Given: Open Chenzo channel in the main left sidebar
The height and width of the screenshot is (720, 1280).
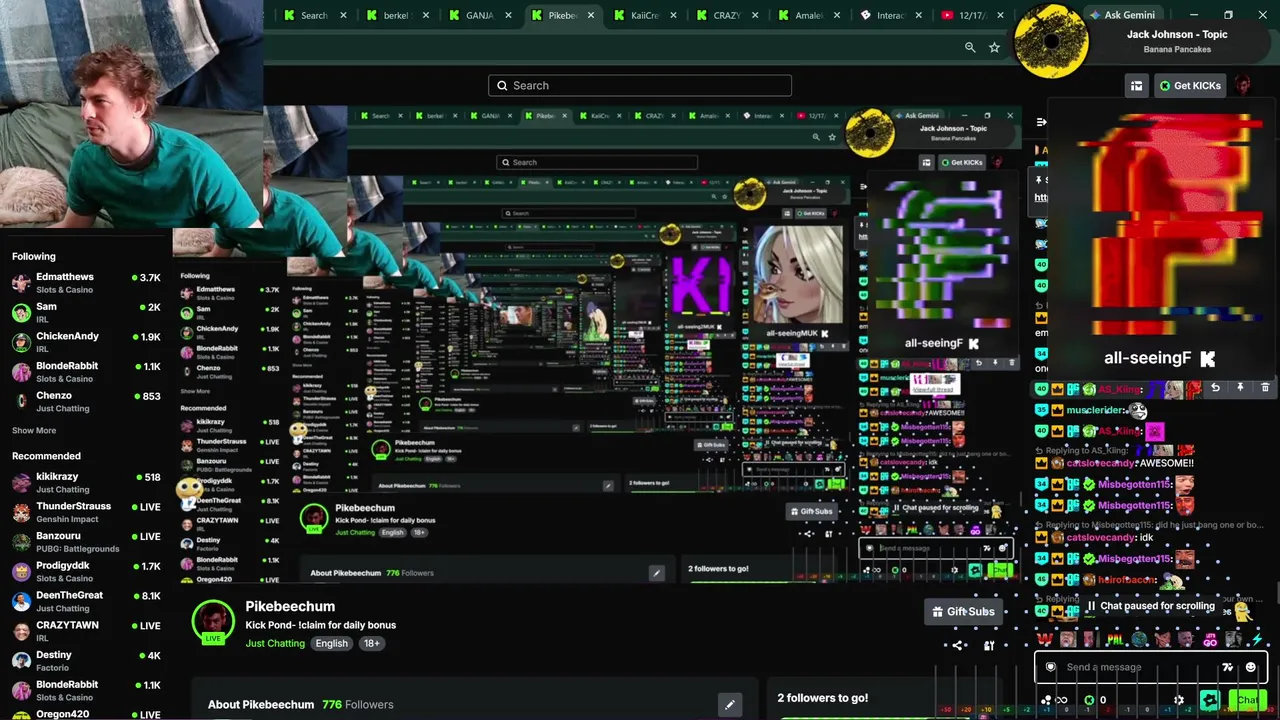Looking at the screenshot, I should click(86, 401).
